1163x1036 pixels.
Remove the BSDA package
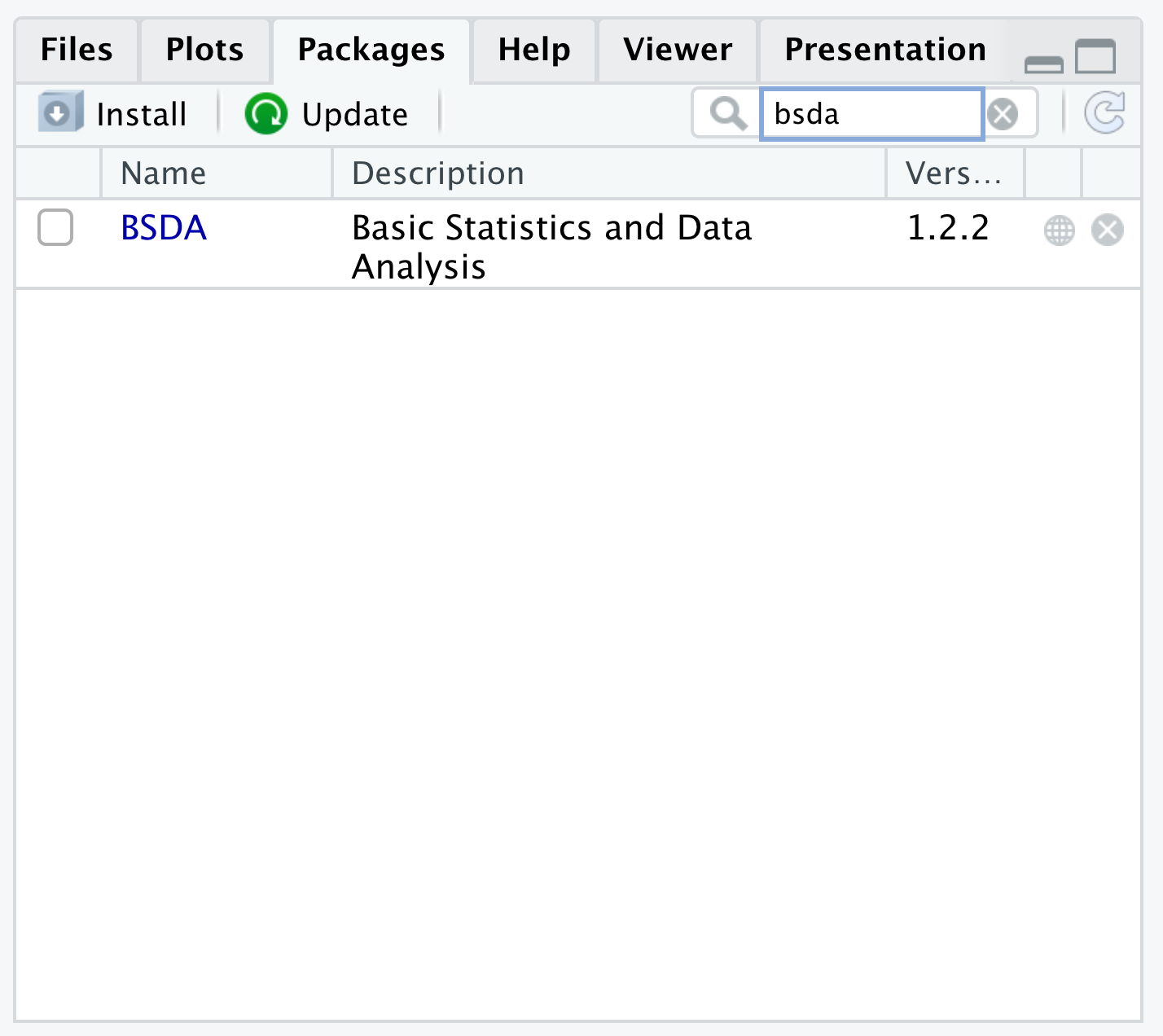click(x=1107, y=230)
